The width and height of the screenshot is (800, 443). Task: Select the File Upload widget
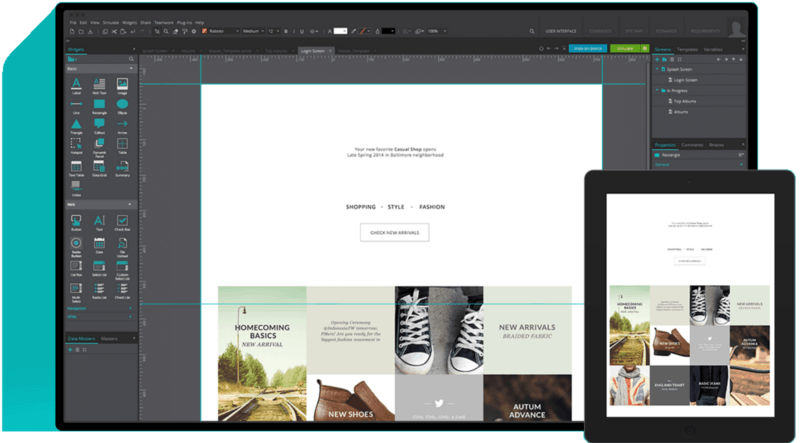tap(122, 247)
